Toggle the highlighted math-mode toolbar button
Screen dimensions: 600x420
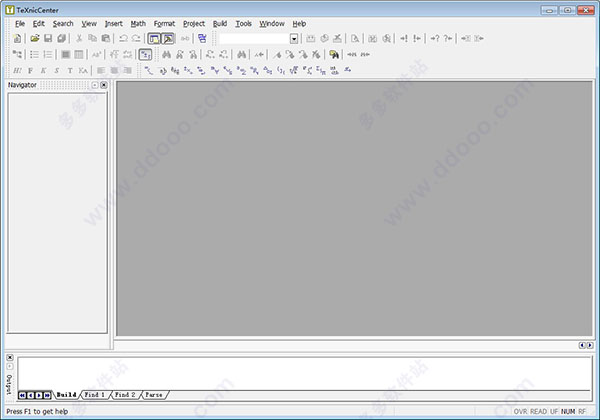[x=145, y=55]
